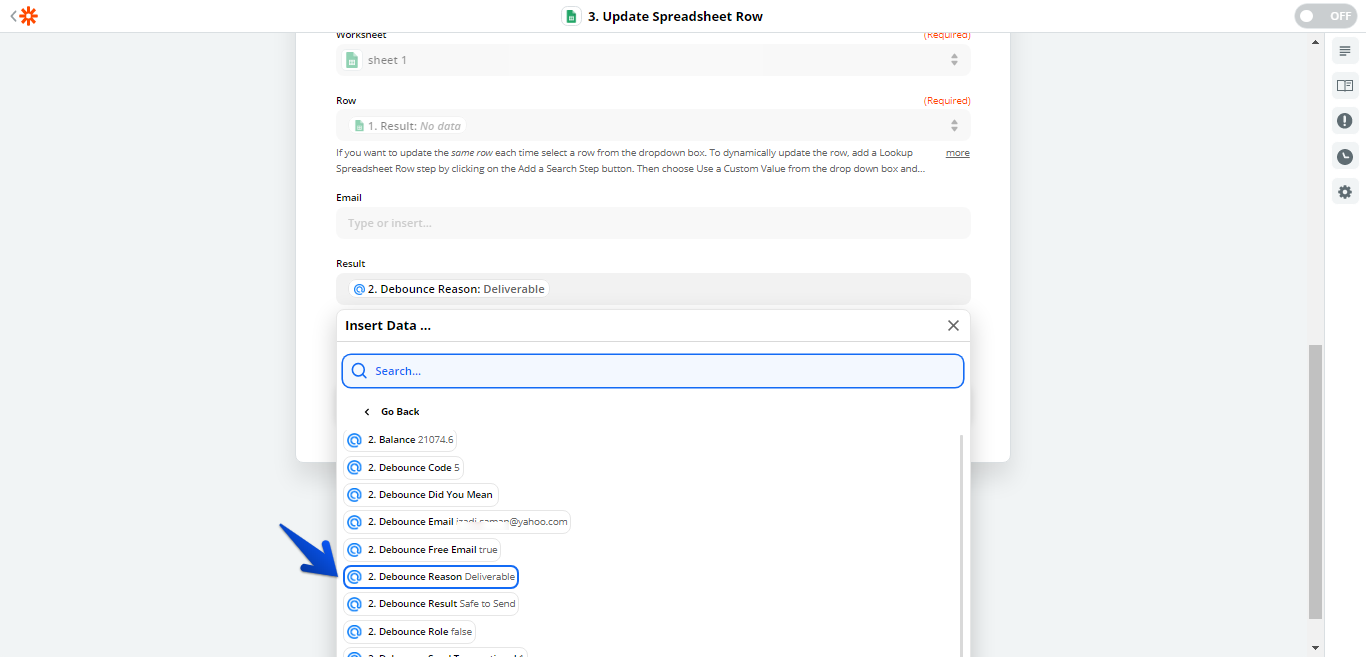Open the book guide icon in sidebar

point(1345,86)
